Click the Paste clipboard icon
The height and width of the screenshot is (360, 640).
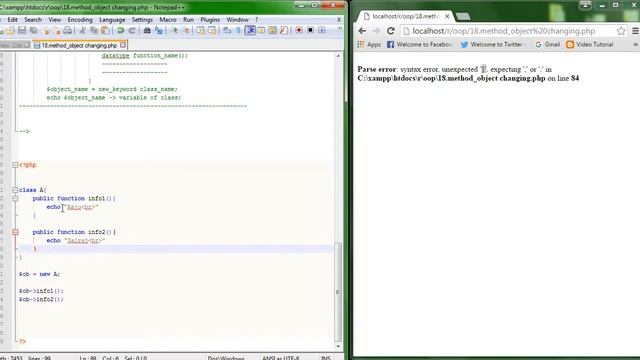[x=106, y=31]
